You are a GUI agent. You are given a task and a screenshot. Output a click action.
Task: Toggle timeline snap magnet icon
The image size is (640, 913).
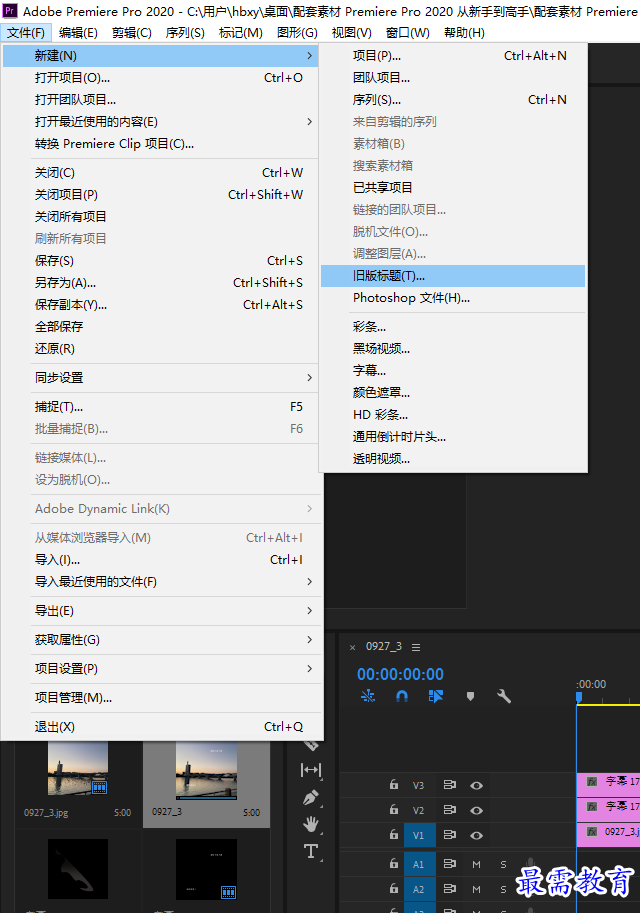click(x=402, y=696)
